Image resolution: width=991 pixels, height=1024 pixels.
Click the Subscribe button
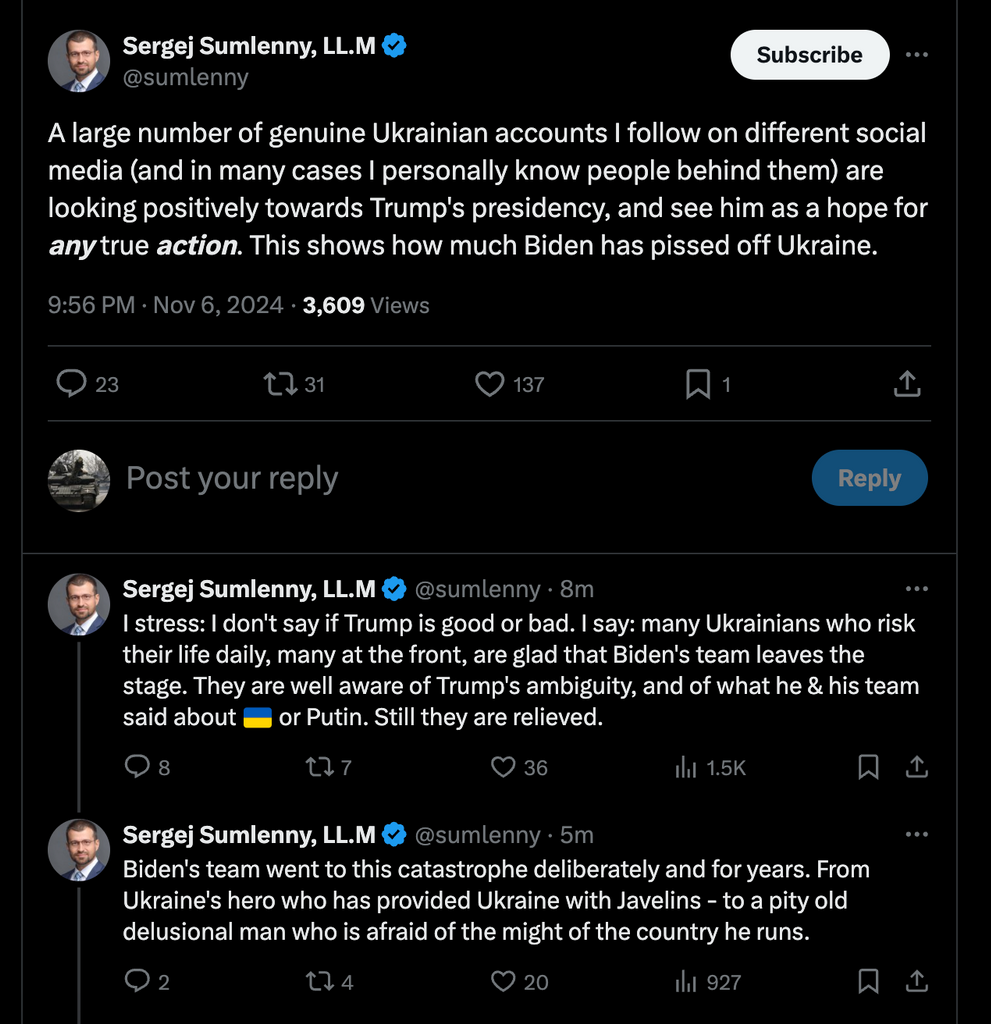click(x=809, y=55)
